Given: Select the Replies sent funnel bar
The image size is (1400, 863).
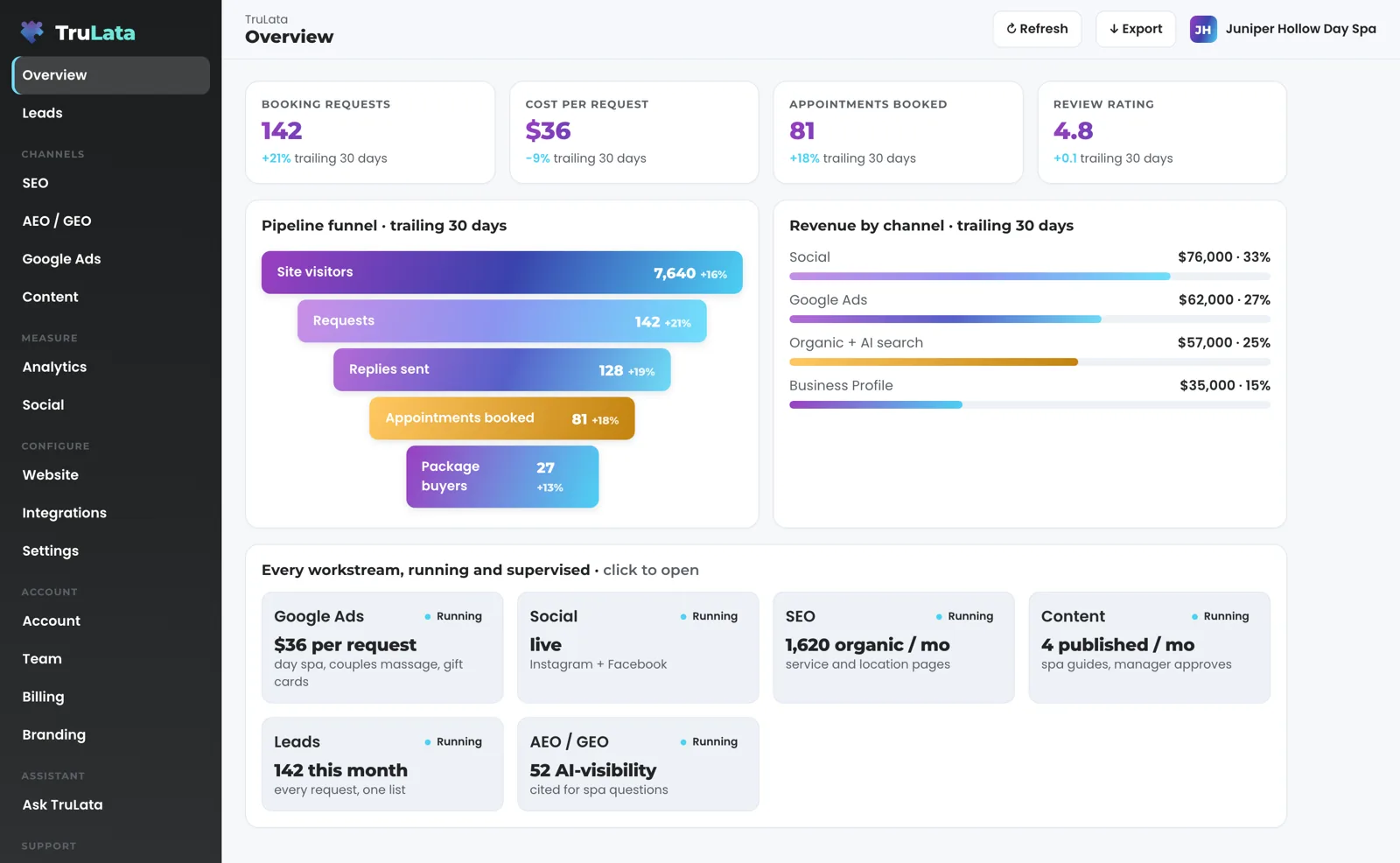Looking at the screenshot, I should coord(502,369).
